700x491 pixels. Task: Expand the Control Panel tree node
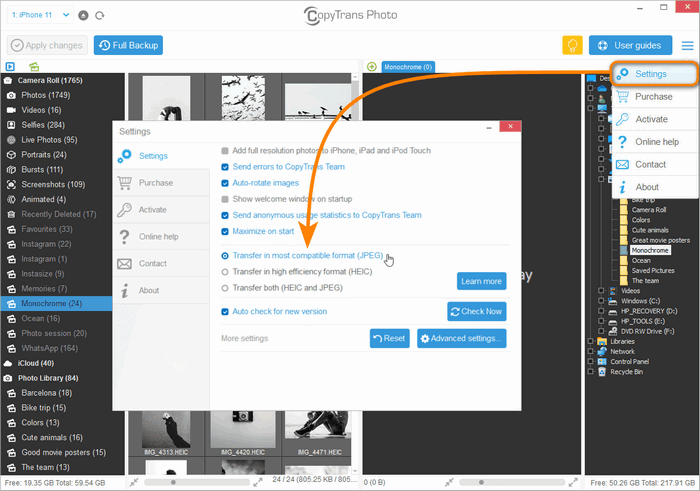(x=590, y=362)
